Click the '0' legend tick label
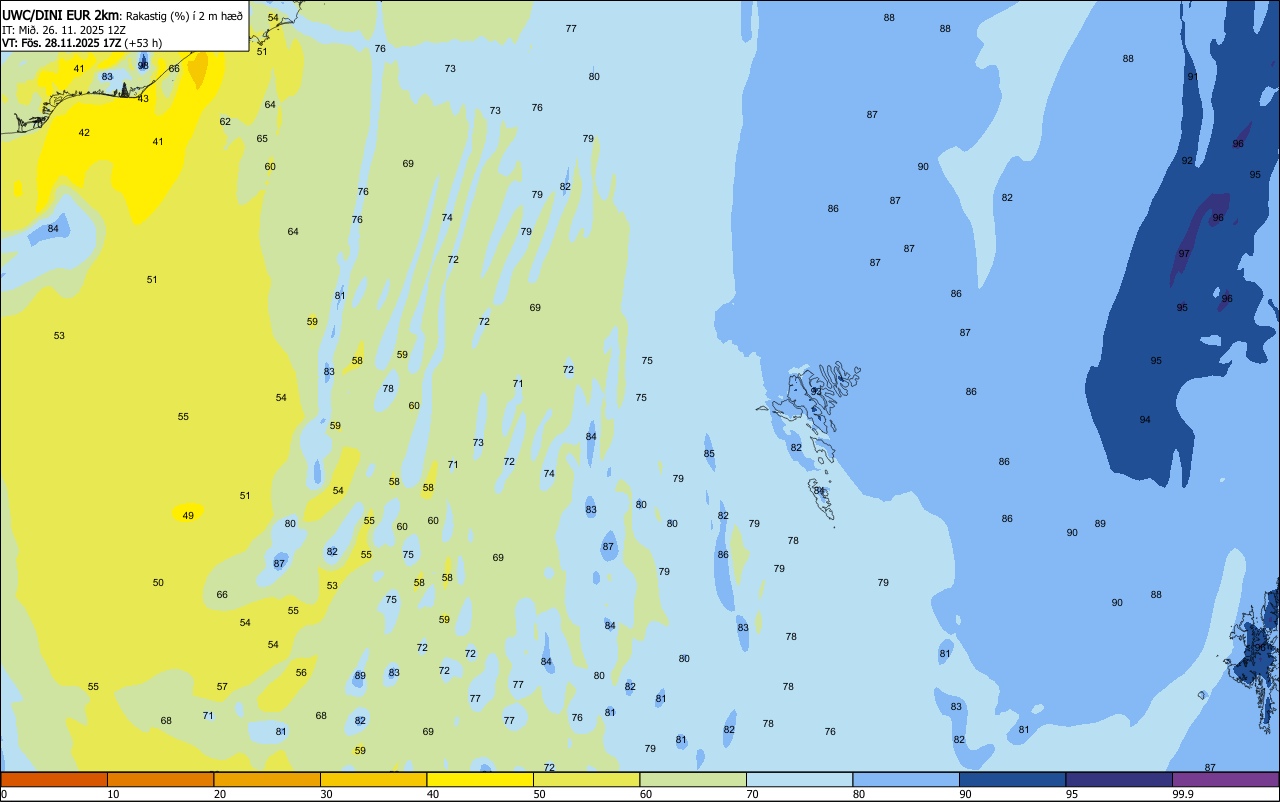1280x802 pixels. 4,794
